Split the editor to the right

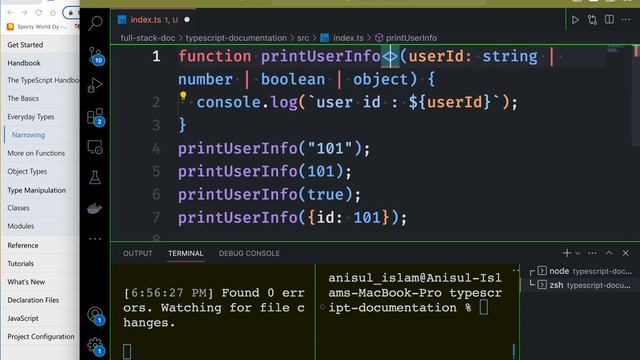(x=609, y=20)
